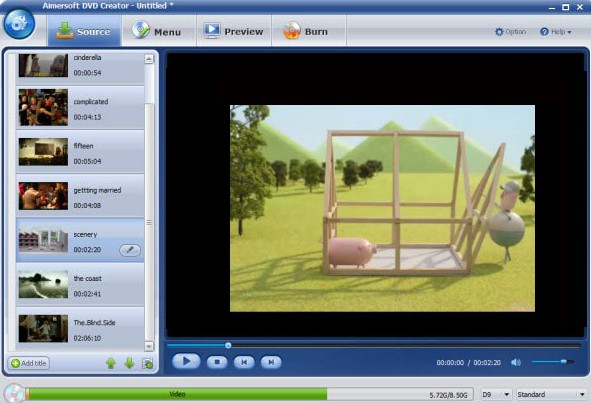Viewport: 591px width, 403px height.
Task: Play the video preview
Action: click(x=186, y=362)
